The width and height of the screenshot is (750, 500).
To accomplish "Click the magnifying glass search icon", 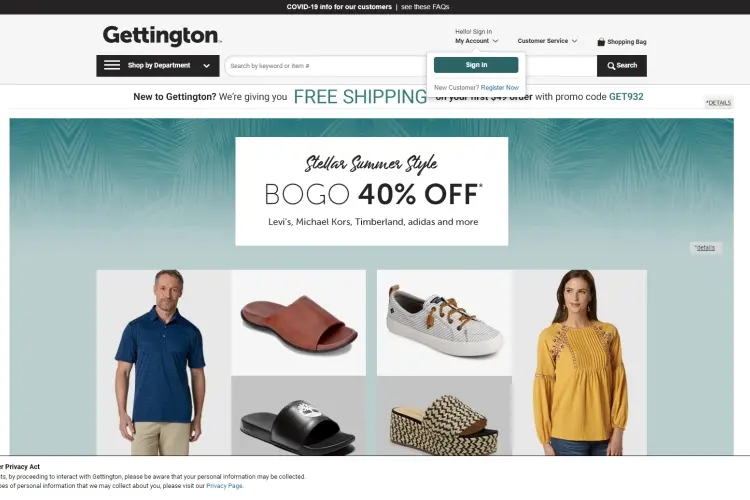I will tap(611, 66).
